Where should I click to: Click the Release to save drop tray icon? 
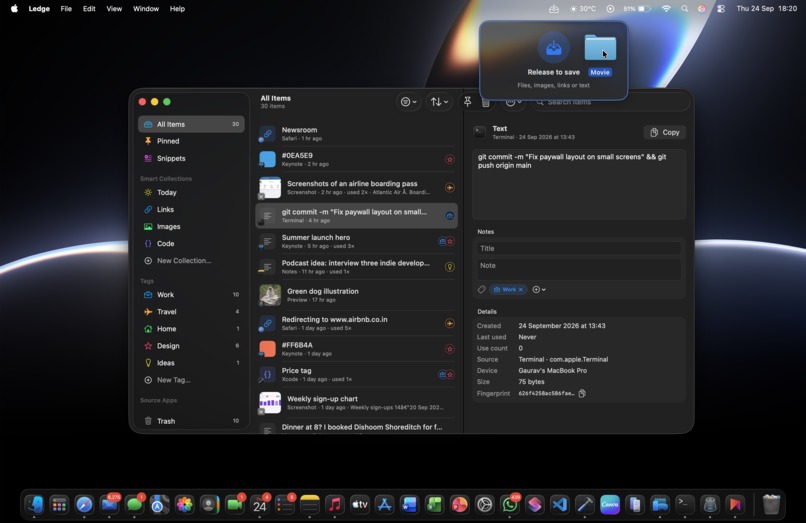(x=554, y=48)
